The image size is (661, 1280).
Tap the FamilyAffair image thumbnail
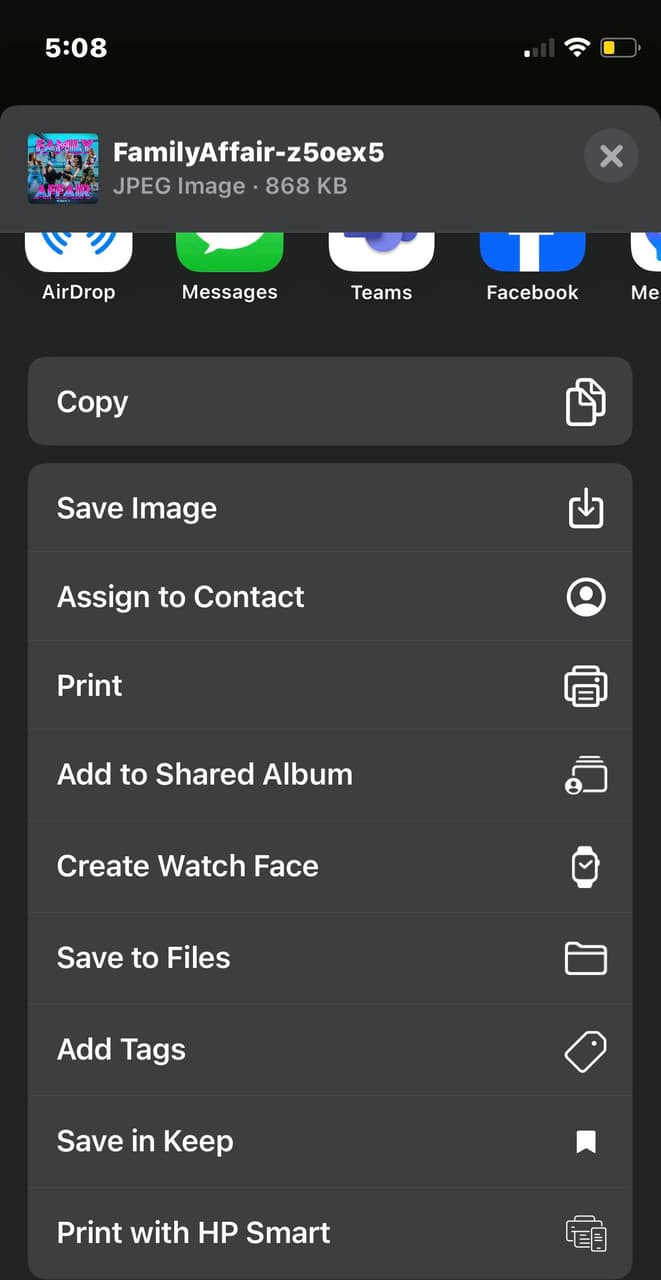(x=62, y=168)
